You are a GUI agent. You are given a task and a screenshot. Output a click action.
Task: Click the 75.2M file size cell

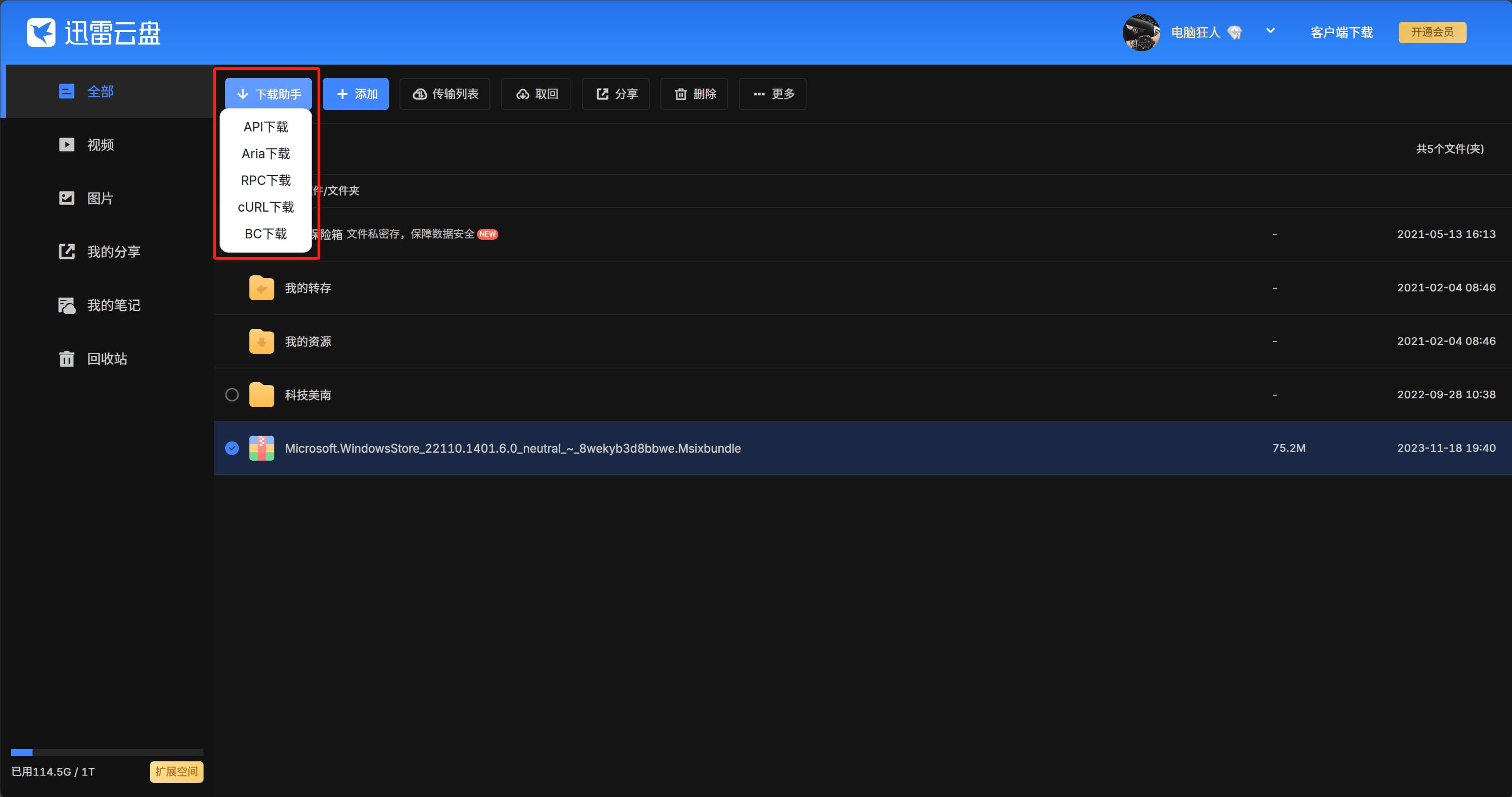(x=1289, y=448)
